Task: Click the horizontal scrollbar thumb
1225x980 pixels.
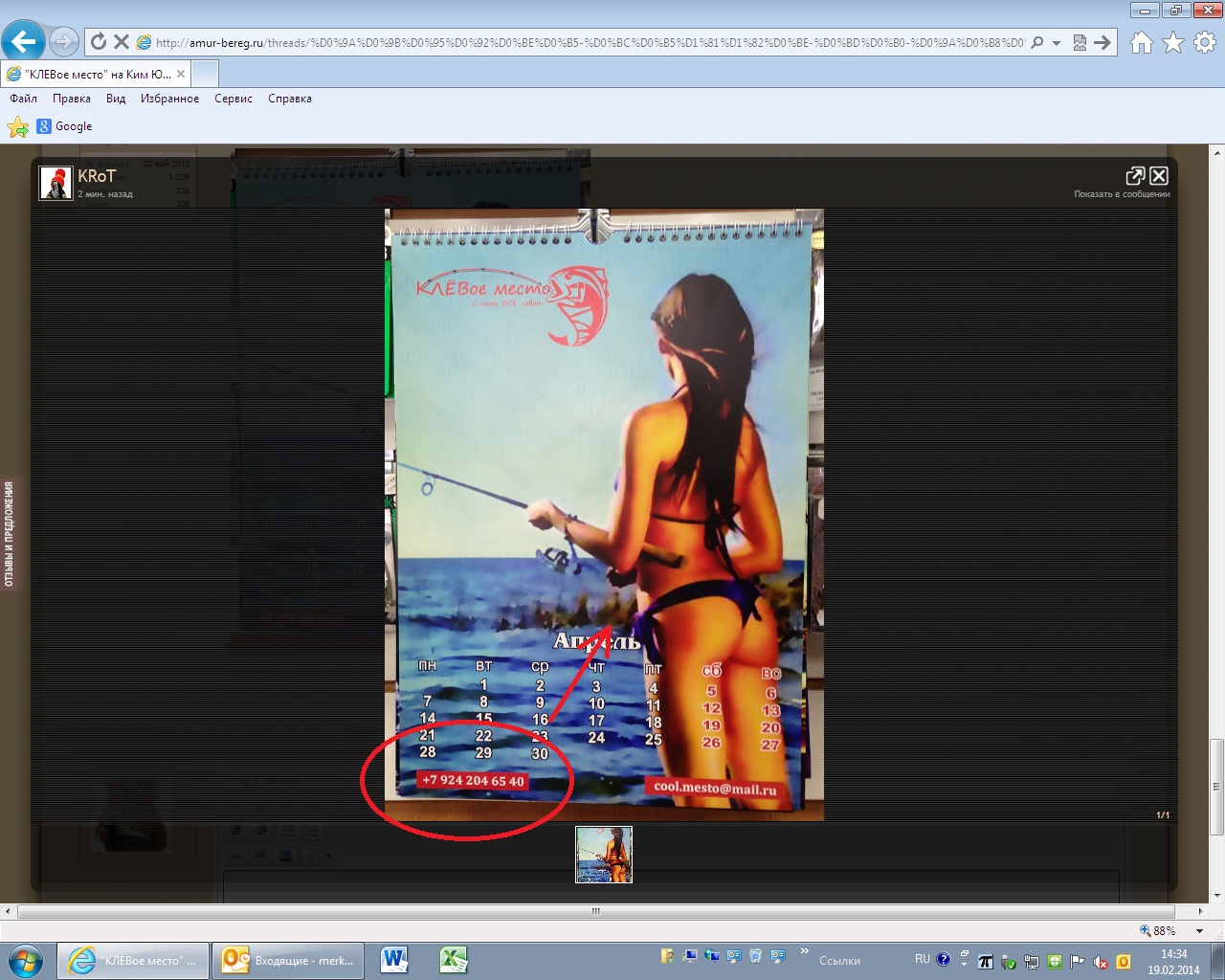Action: 595,911
